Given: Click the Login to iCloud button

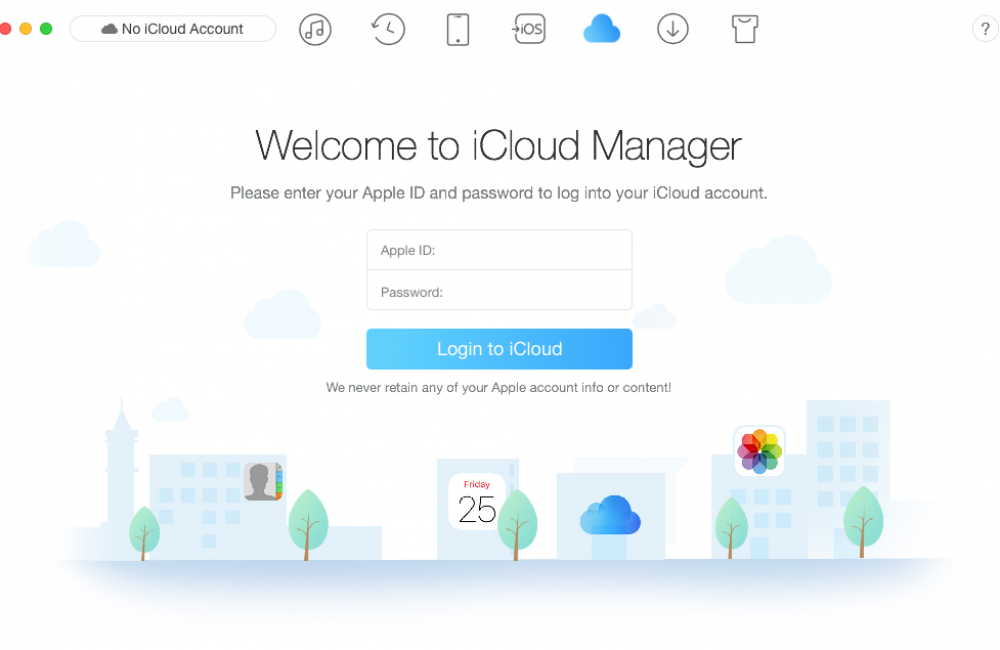Looking at the screenshot, I should click(499, 349).
